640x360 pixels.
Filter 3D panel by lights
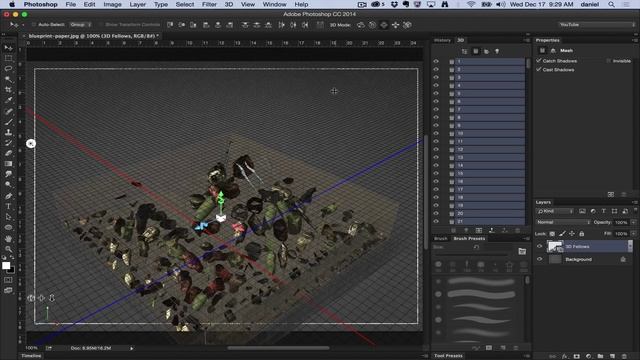[x=497, y=51]
